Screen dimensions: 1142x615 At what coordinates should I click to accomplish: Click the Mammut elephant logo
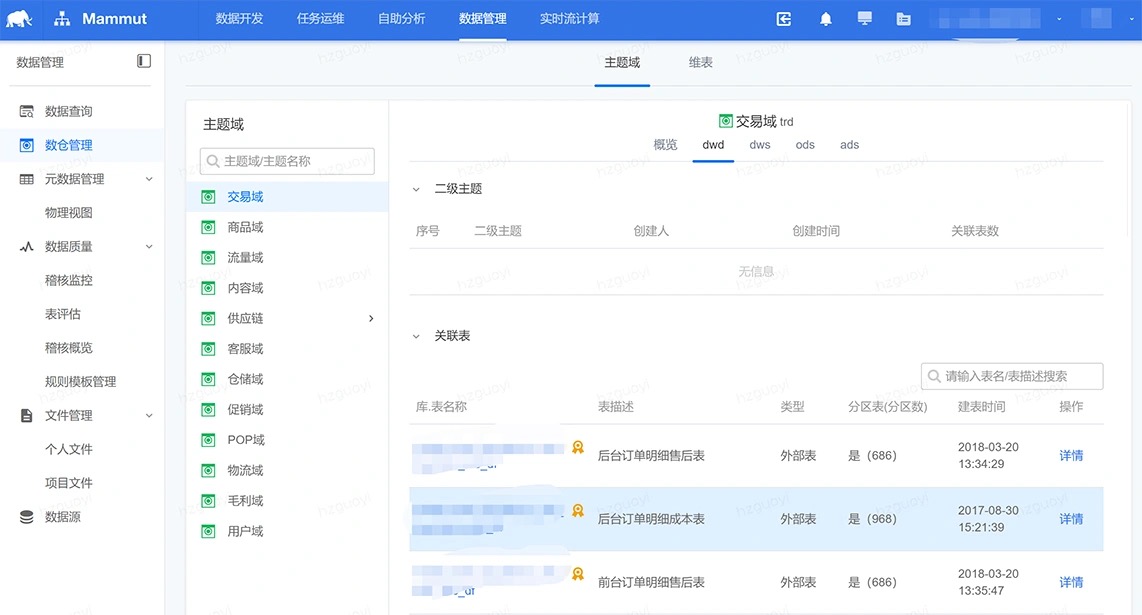tap(19, 19)
